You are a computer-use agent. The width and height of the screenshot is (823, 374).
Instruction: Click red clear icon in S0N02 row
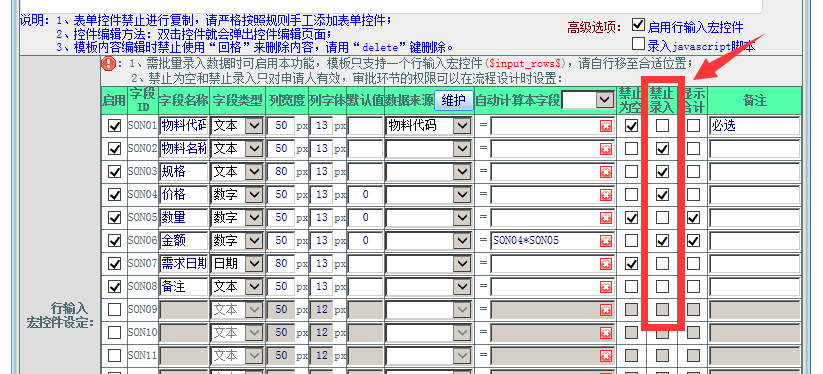coord(606,149)
